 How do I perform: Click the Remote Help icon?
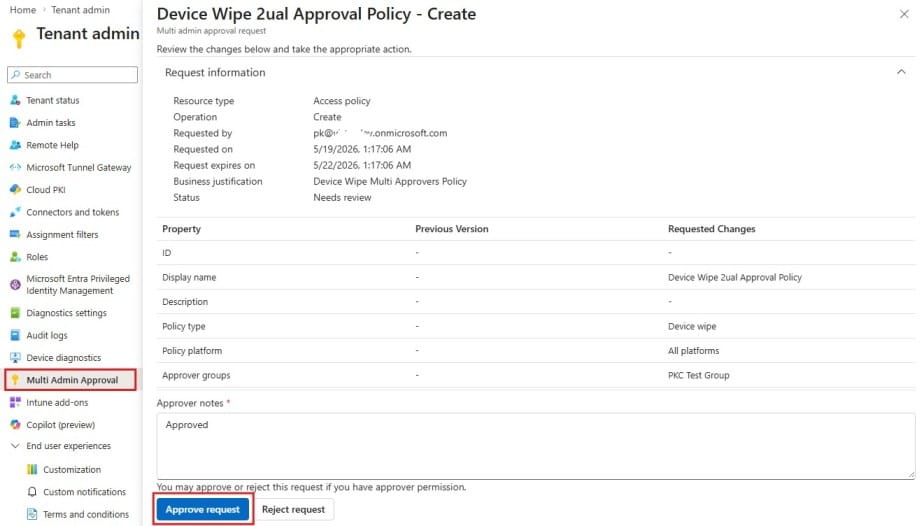point(15,145)
